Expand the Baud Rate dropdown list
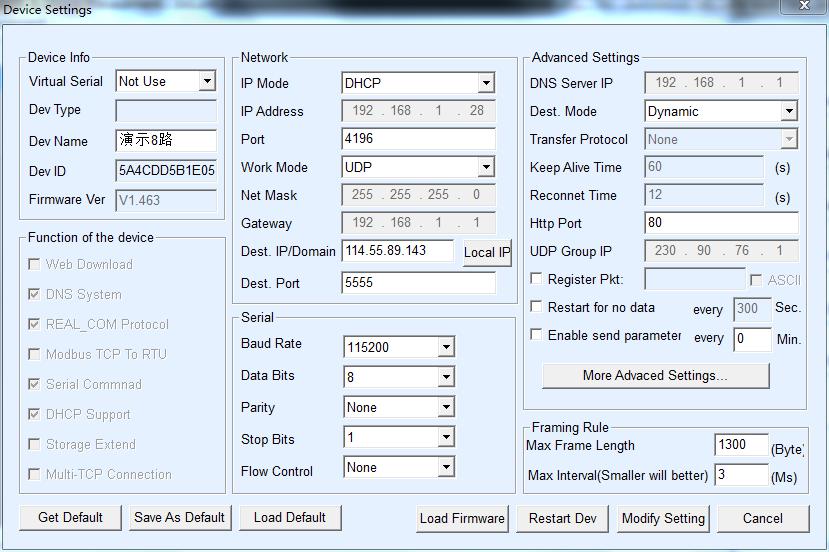 pos(445,347)
